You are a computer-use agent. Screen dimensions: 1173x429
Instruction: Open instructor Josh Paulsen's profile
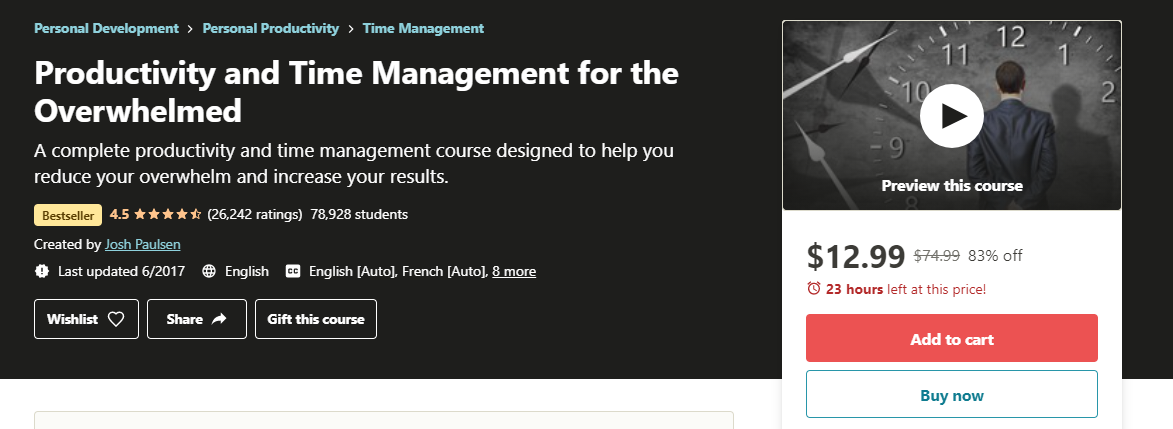click(143, 244)
